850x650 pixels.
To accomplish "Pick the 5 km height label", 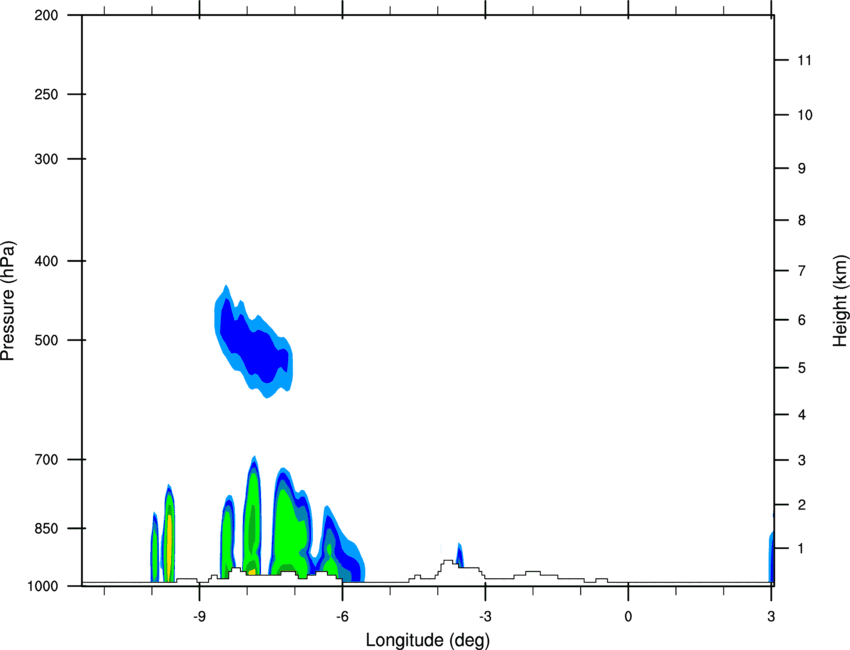I will (x=802, y=368).
